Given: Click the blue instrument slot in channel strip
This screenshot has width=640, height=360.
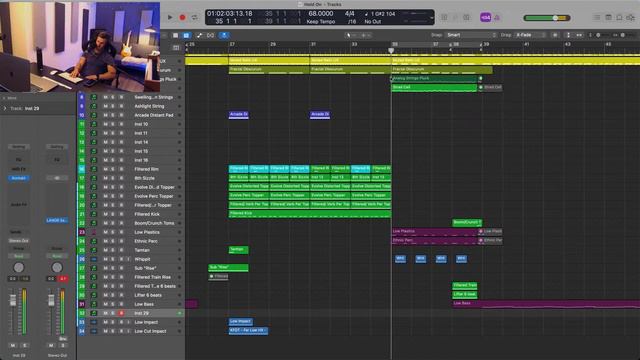Looking at the screenshot, I should click(x=18, y=178).
